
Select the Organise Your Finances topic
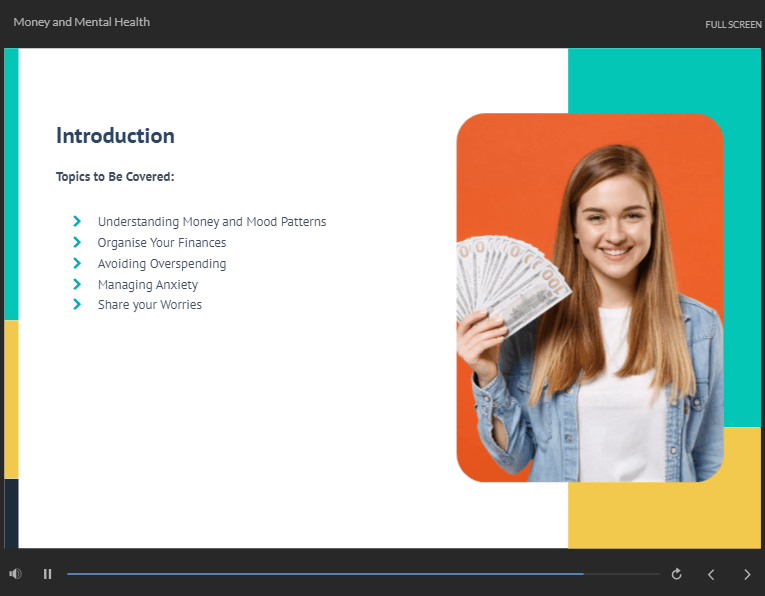[x=162, y=243]
